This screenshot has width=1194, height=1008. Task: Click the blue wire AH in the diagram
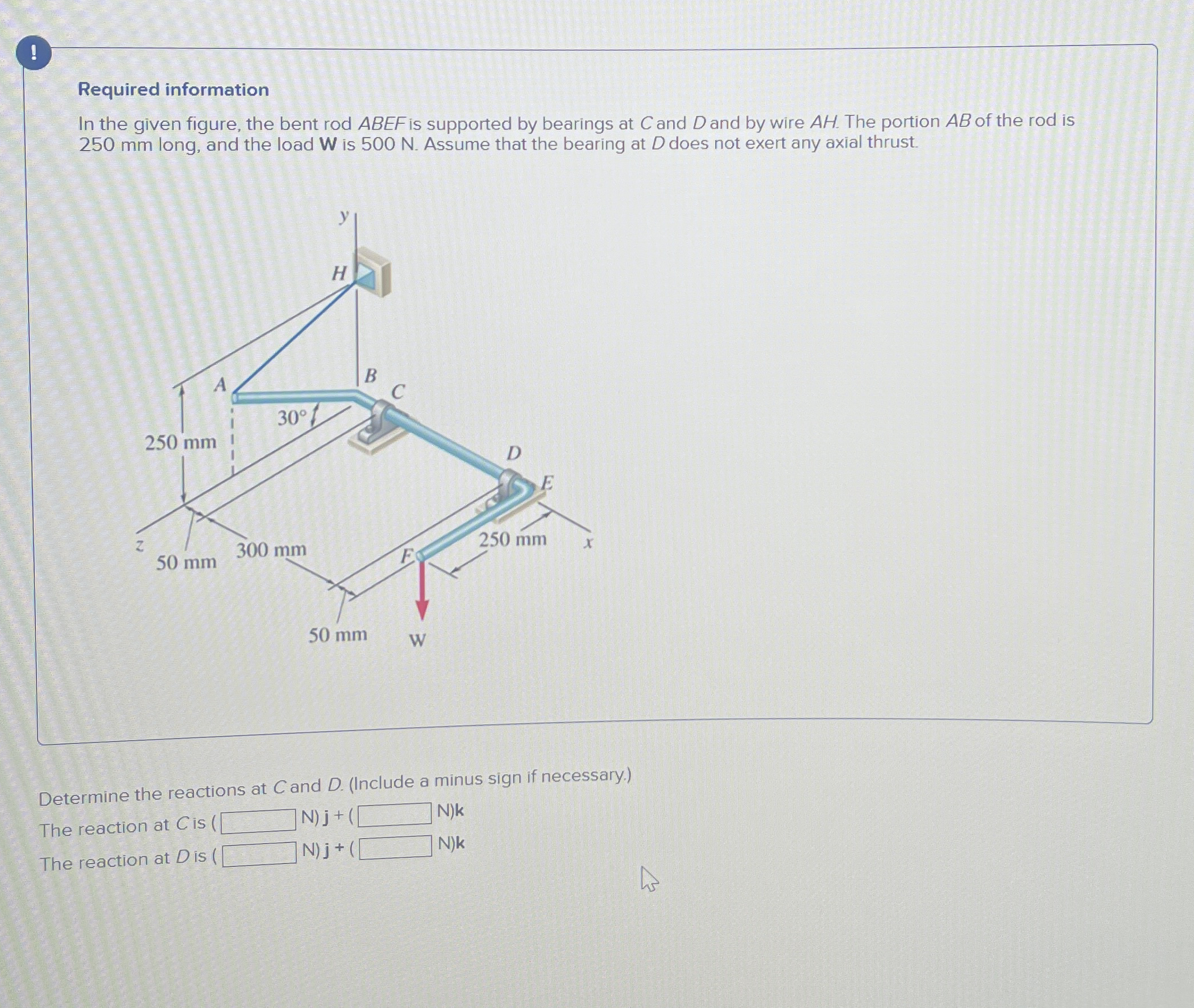click(295, 337)
